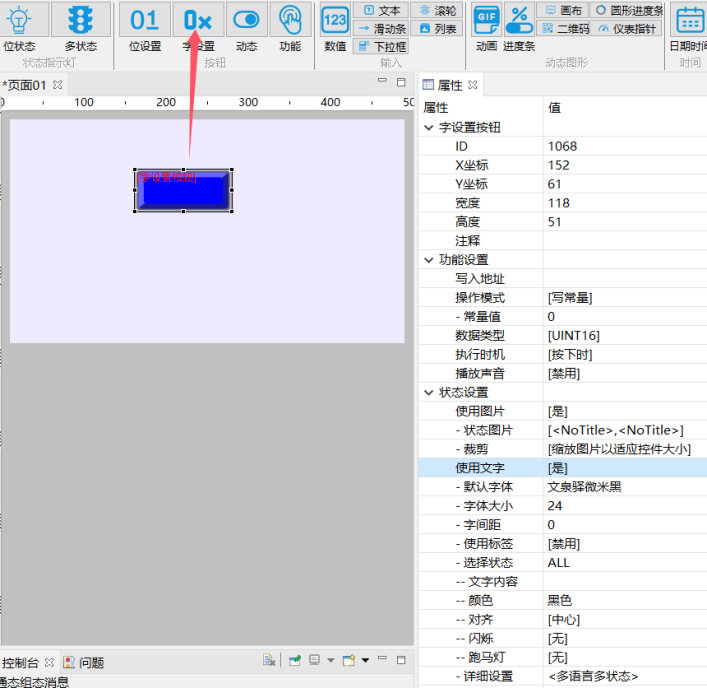
Task: Open the 下拉框 dropdown control tool
Action: pyautogui.click(x=381, y=46)
